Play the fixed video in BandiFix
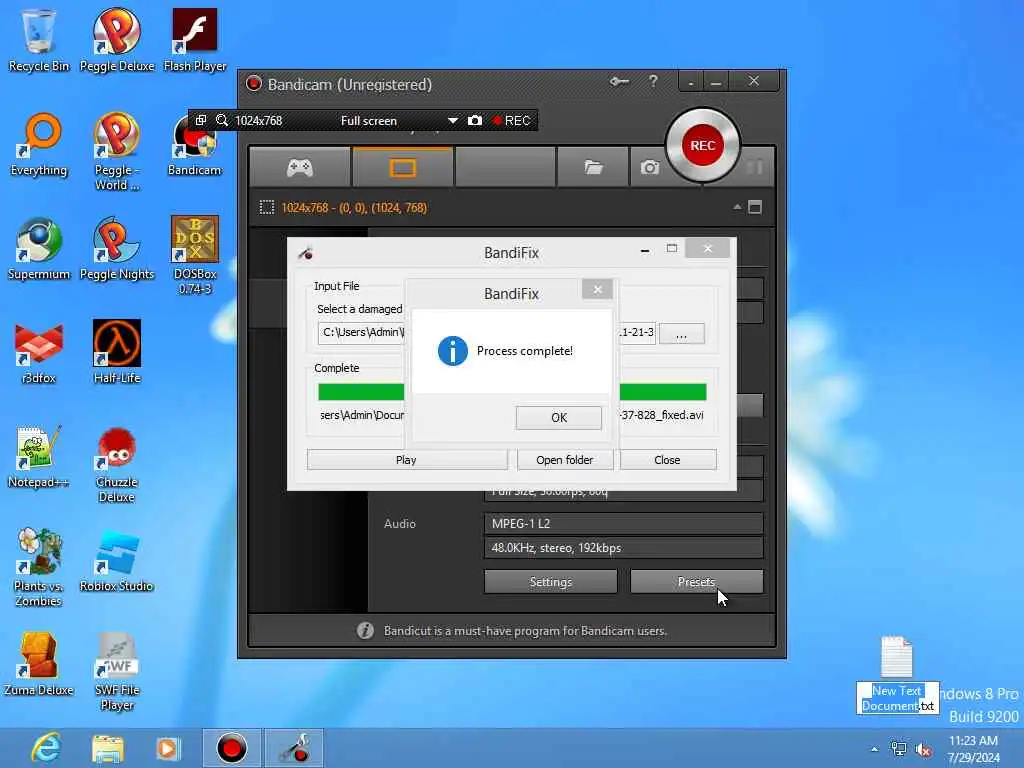Image resolution: width=1024 pixels, height=768 pixels. (x=407, y=460)
